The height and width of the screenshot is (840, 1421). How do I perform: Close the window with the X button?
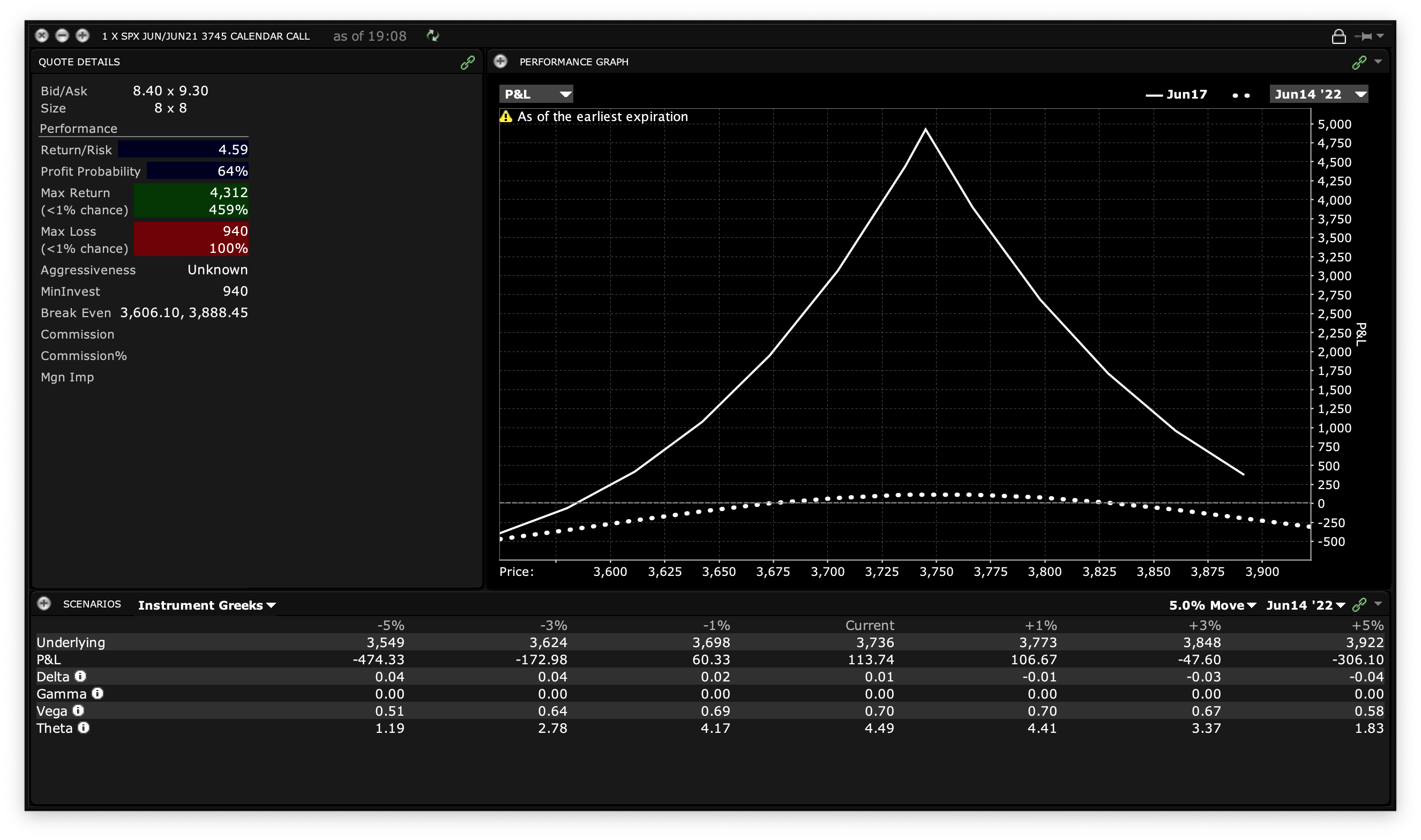pyautogui.click(x=42, y=36)
